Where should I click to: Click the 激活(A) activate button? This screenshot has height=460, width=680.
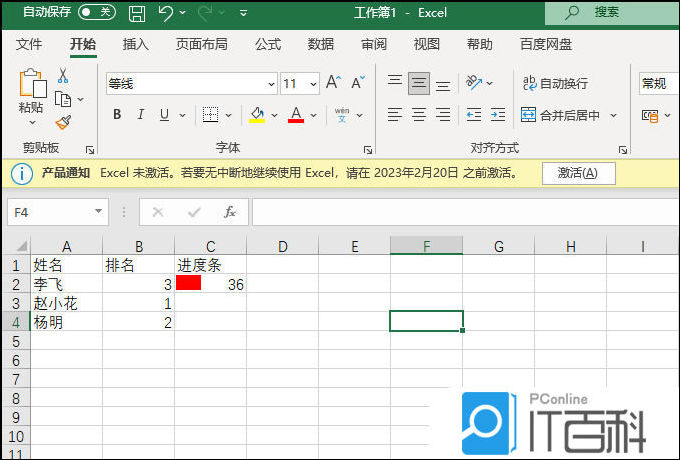point(579,173)
